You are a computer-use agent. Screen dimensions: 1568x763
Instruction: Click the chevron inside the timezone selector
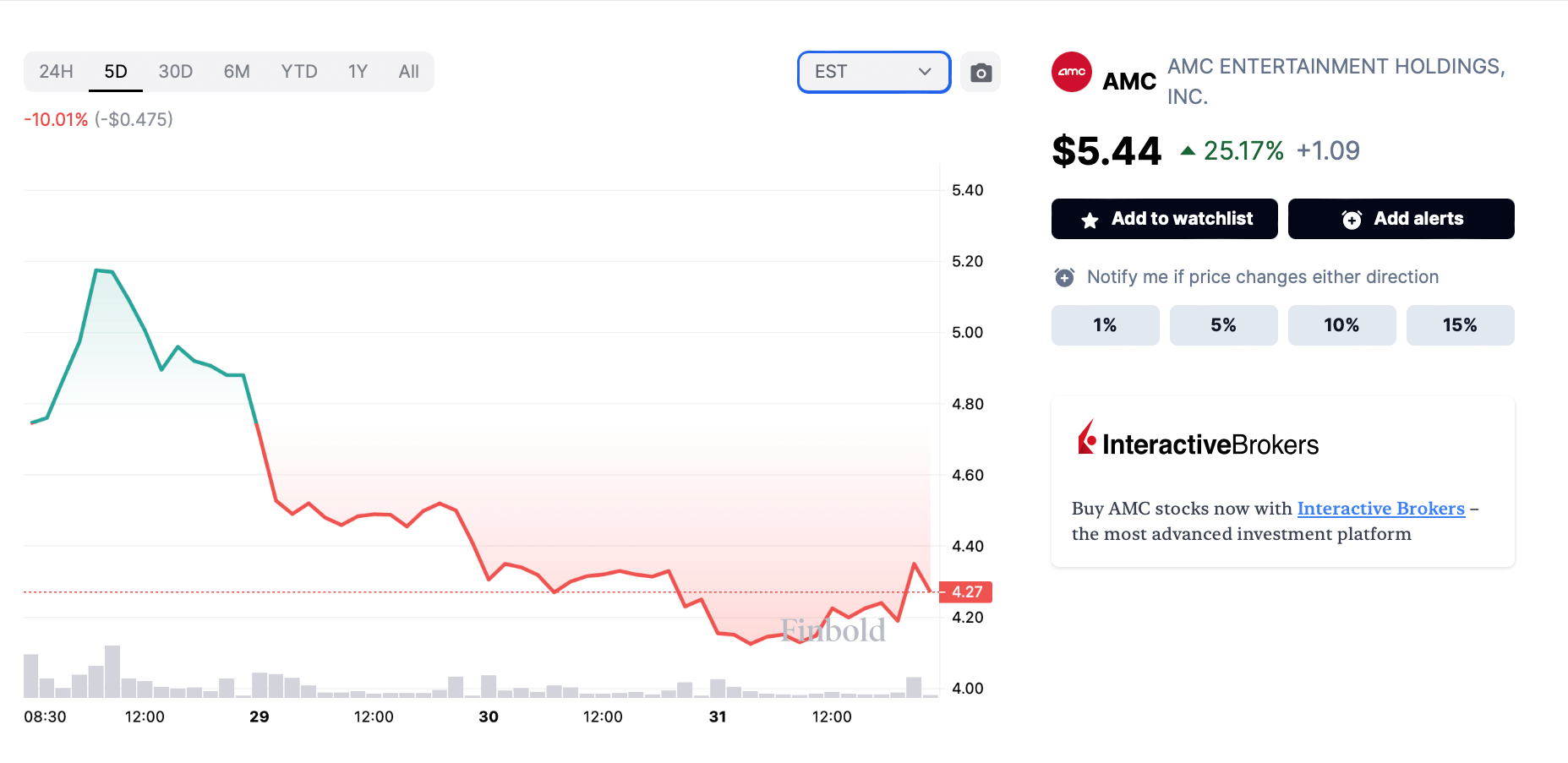tap(923, 72)
